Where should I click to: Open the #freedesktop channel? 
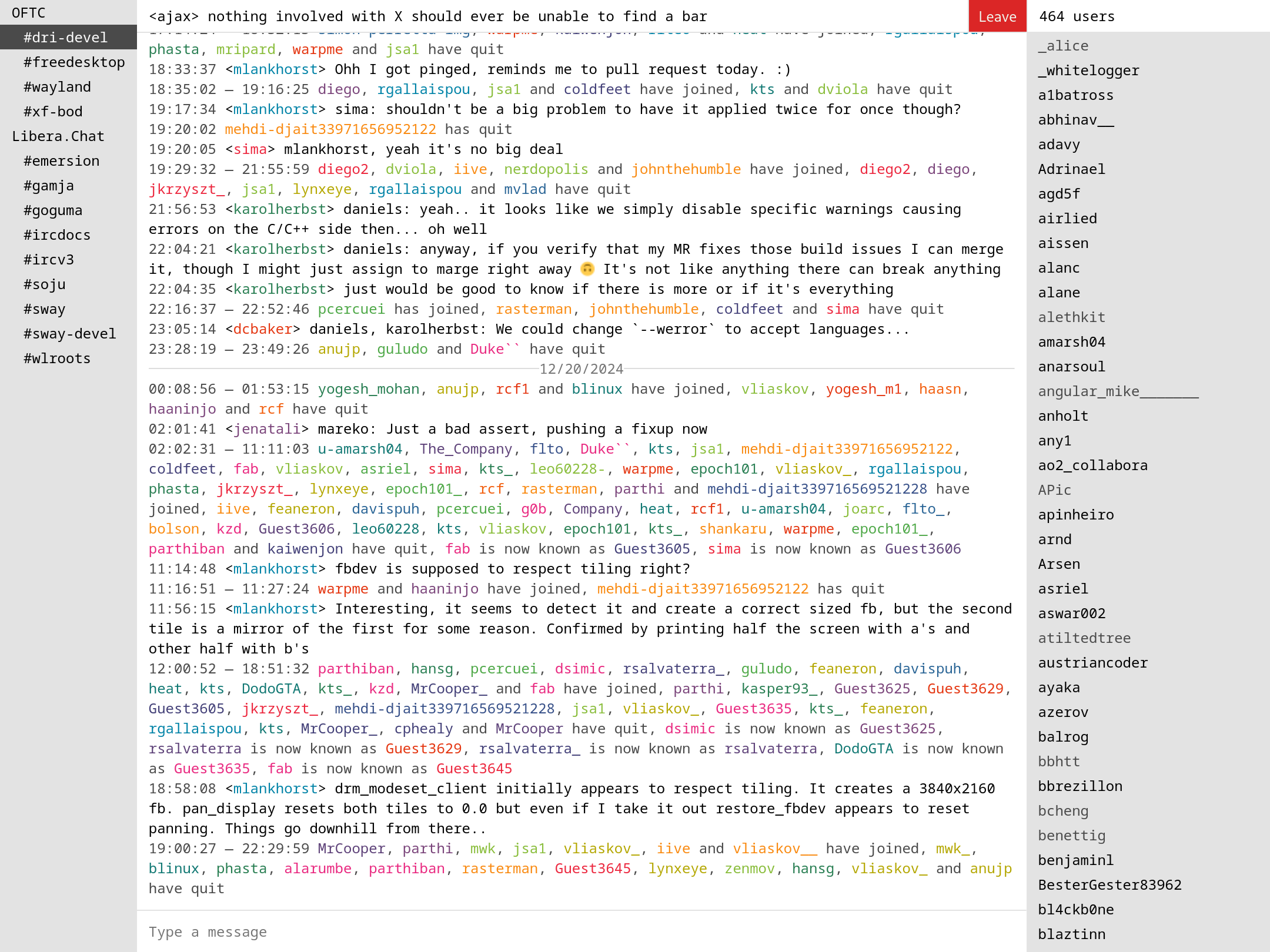(x=74, y=62)
